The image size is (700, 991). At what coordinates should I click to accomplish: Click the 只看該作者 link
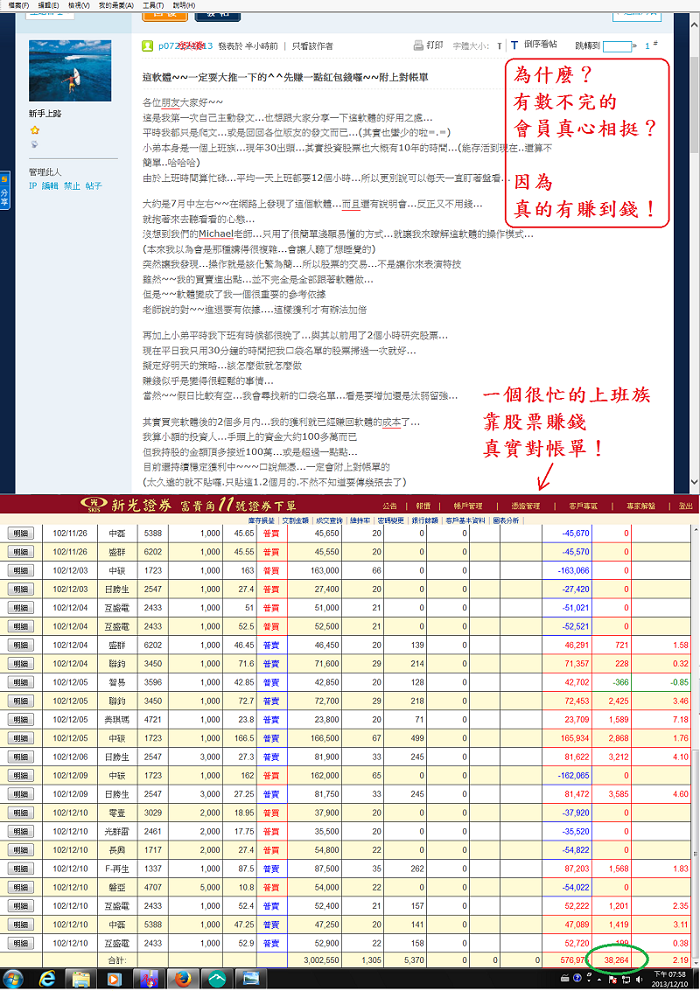312,46
